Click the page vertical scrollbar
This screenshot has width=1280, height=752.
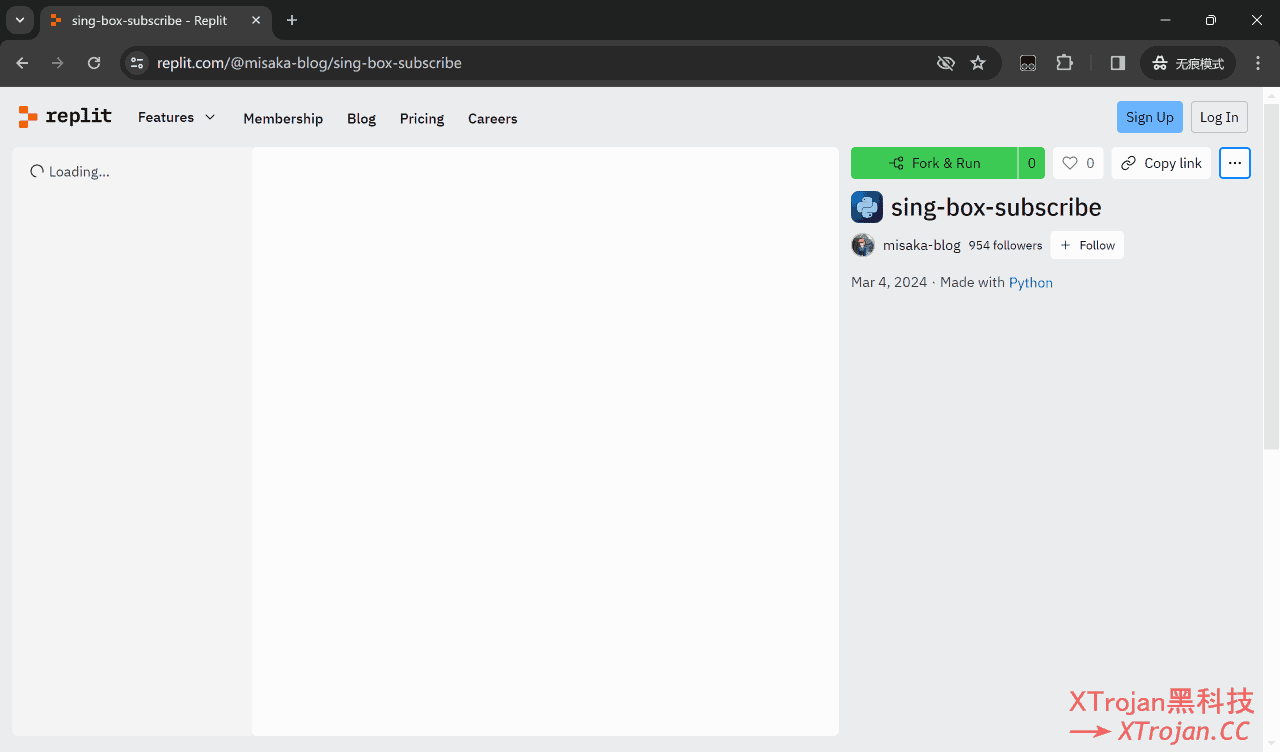tap(1271, 276)
